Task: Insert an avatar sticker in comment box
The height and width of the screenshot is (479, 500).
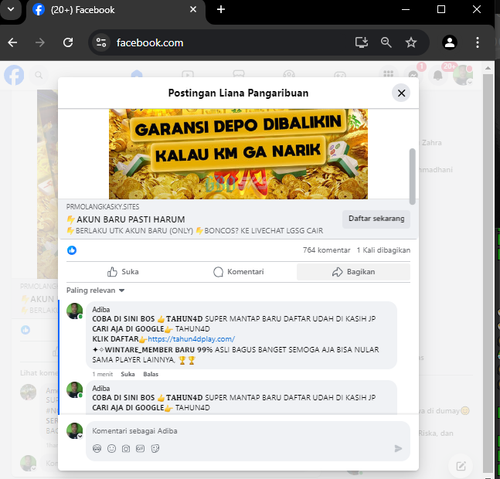Action: 97,449
